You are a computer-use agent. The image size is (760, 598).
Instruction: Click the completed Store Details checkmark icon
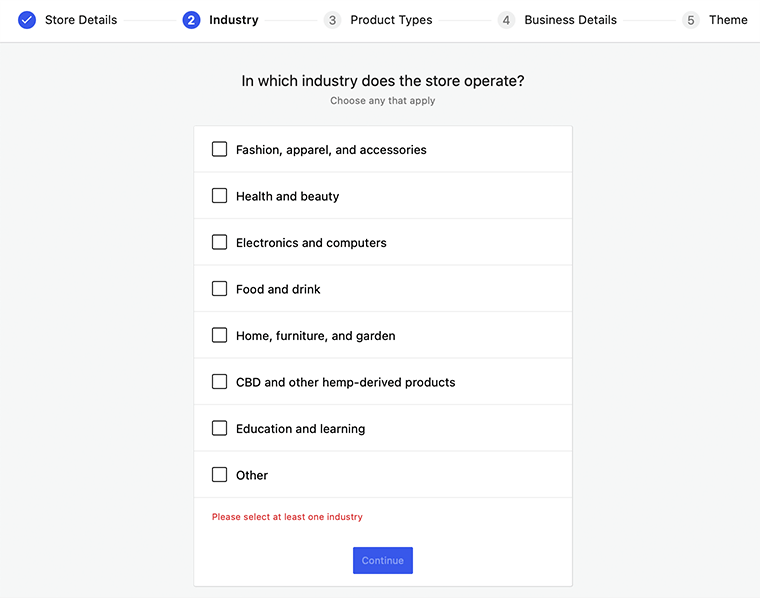point(27,20)
